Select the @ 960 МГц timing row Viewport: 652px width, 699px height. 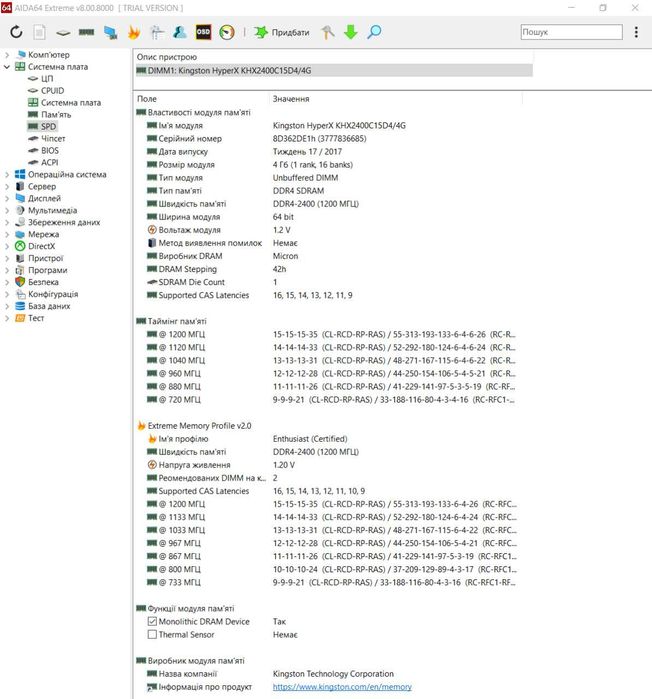pyautogui.click(x=328, y=374)
